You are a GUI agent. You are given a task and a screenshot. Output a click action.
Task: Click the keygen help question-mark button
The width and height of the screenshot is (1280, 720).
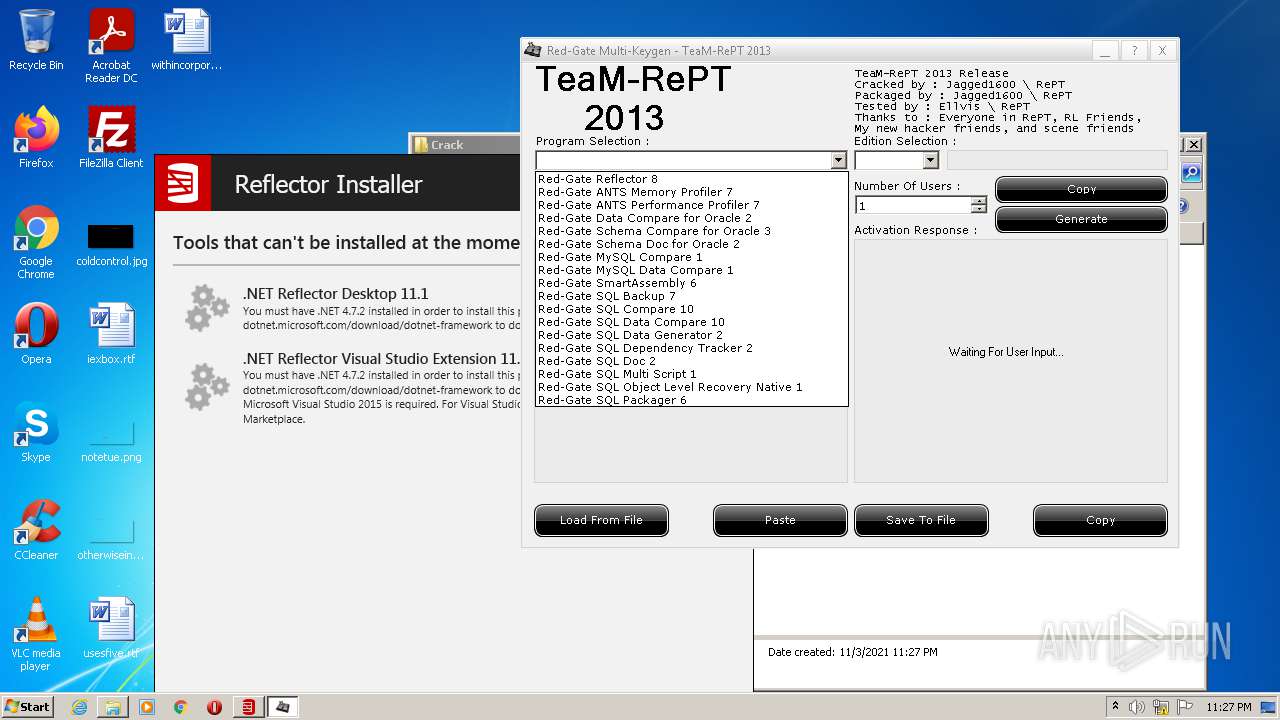click(1133, 50)
